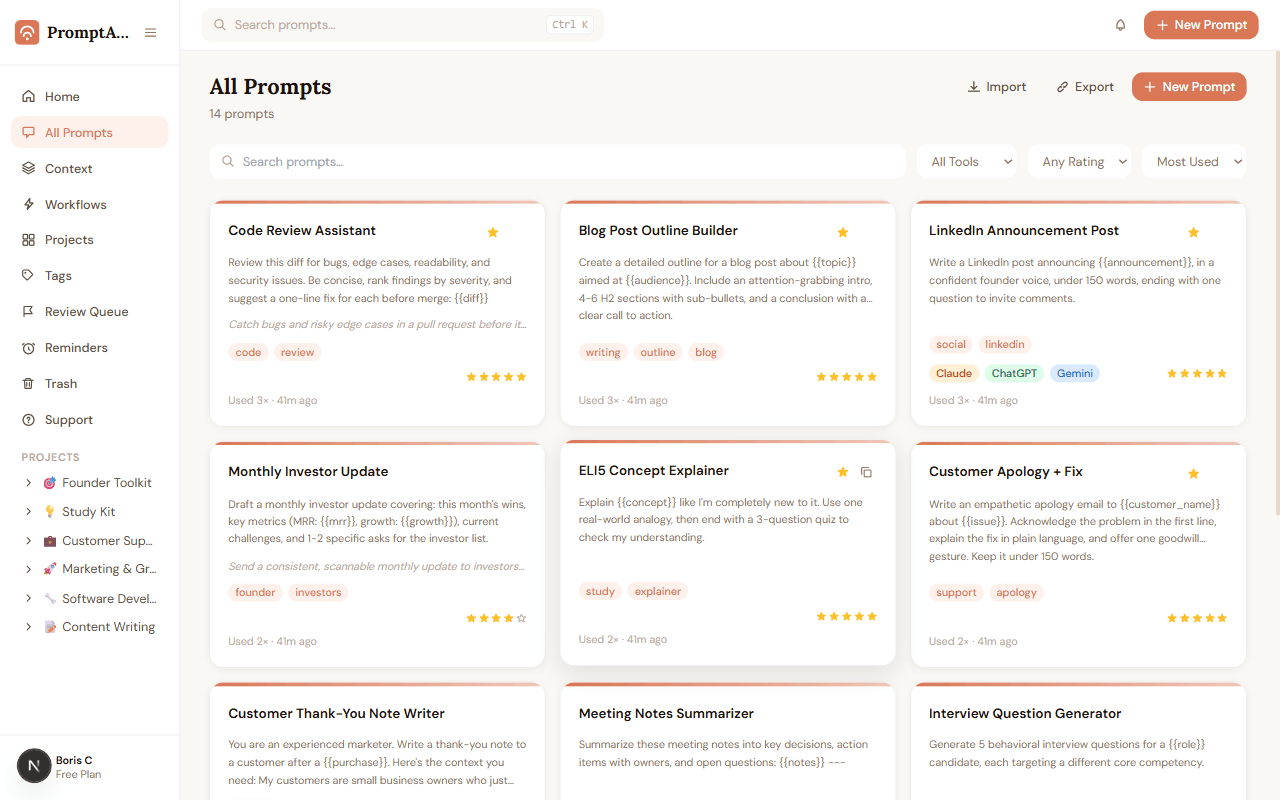This screenshot has height=800, width=1280.
Task: Click New Prompt button in top bar
Action: [1201, 25]
